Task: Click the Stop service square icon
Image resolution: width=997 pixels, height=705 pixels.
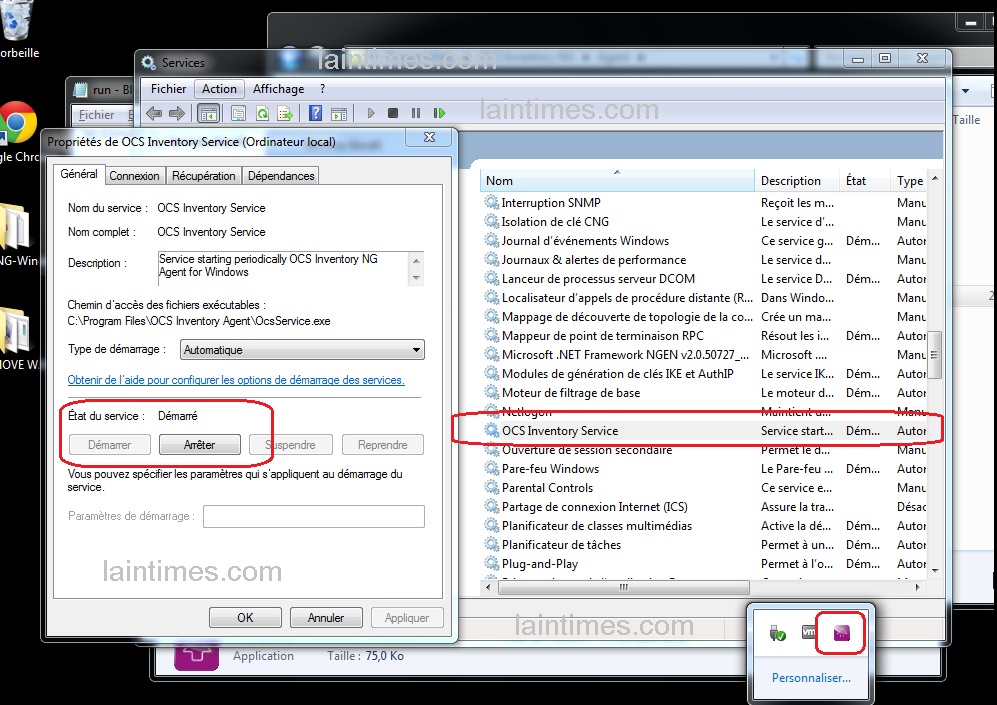Action: coord(393,113)
